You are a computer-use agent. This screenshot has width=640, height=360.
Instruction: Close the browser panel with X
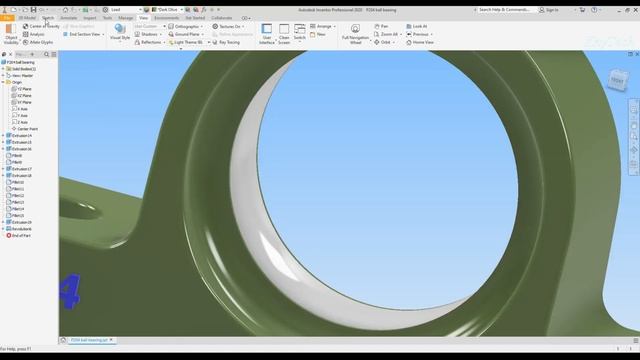11,54
